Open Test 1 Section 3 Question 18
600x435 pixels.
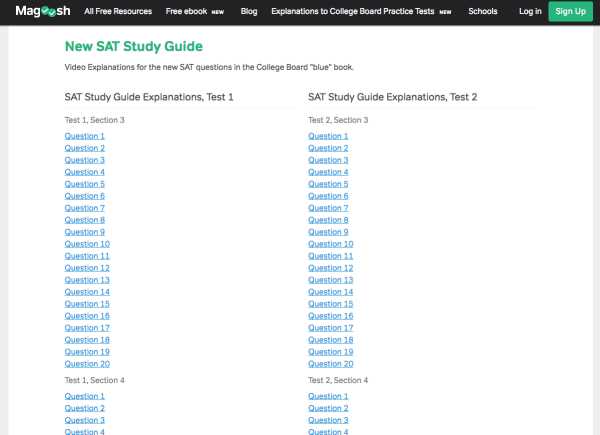87,340
